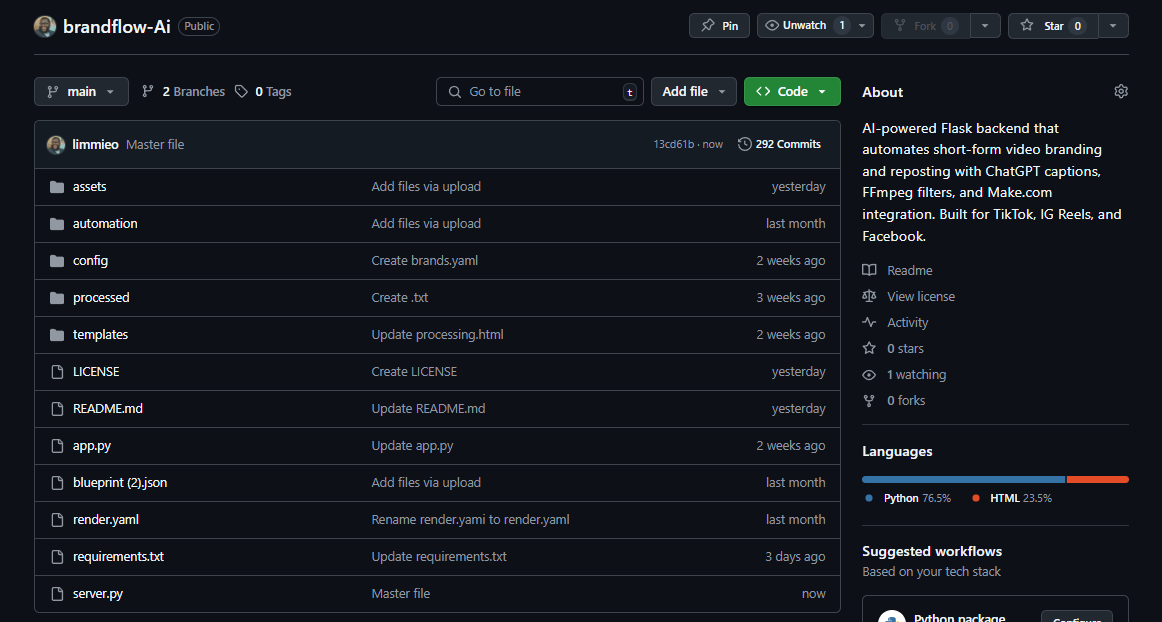Click the "3 days ago" timestamp for requirements.txt
Screen dimensions: 1162x622
(795, 558)
